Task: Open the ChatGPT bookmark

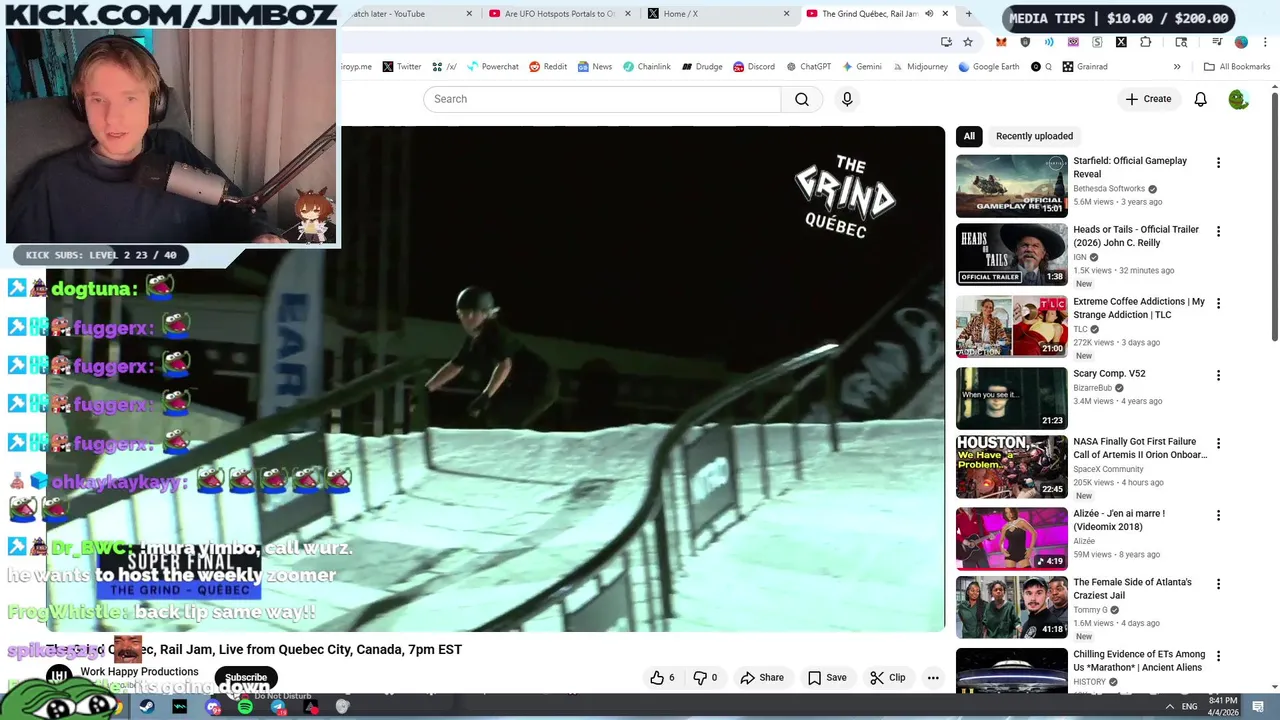Action: (808, 67)
